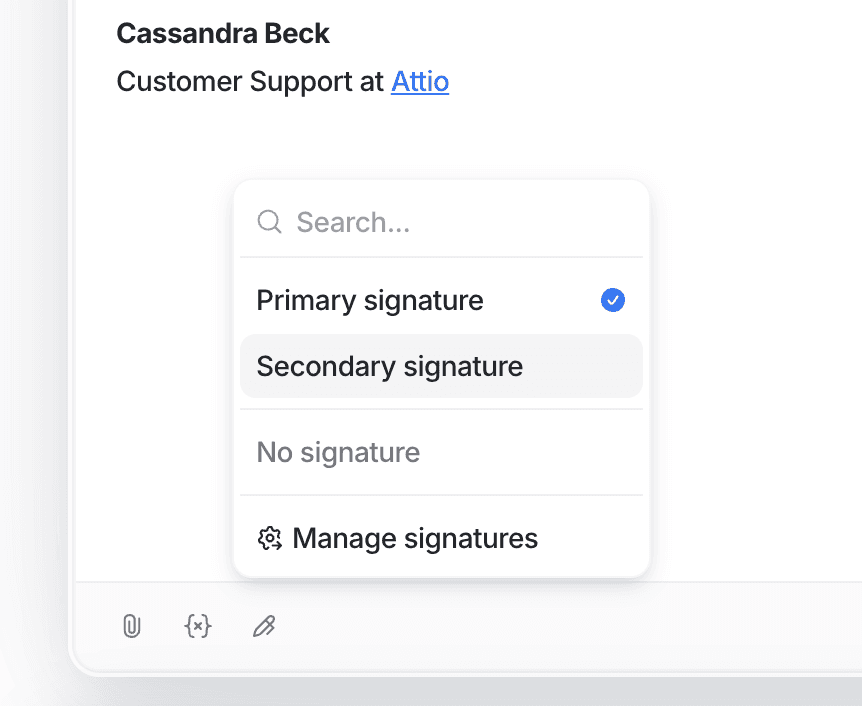Click the gear icon beside Manage signatures
The height and width of the screenshot is (706, 862).
(269, 539)
